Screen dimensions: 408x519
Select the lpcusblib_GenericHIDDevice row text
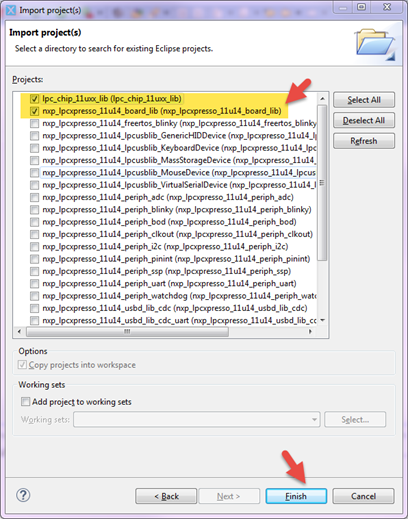[179, 136]
